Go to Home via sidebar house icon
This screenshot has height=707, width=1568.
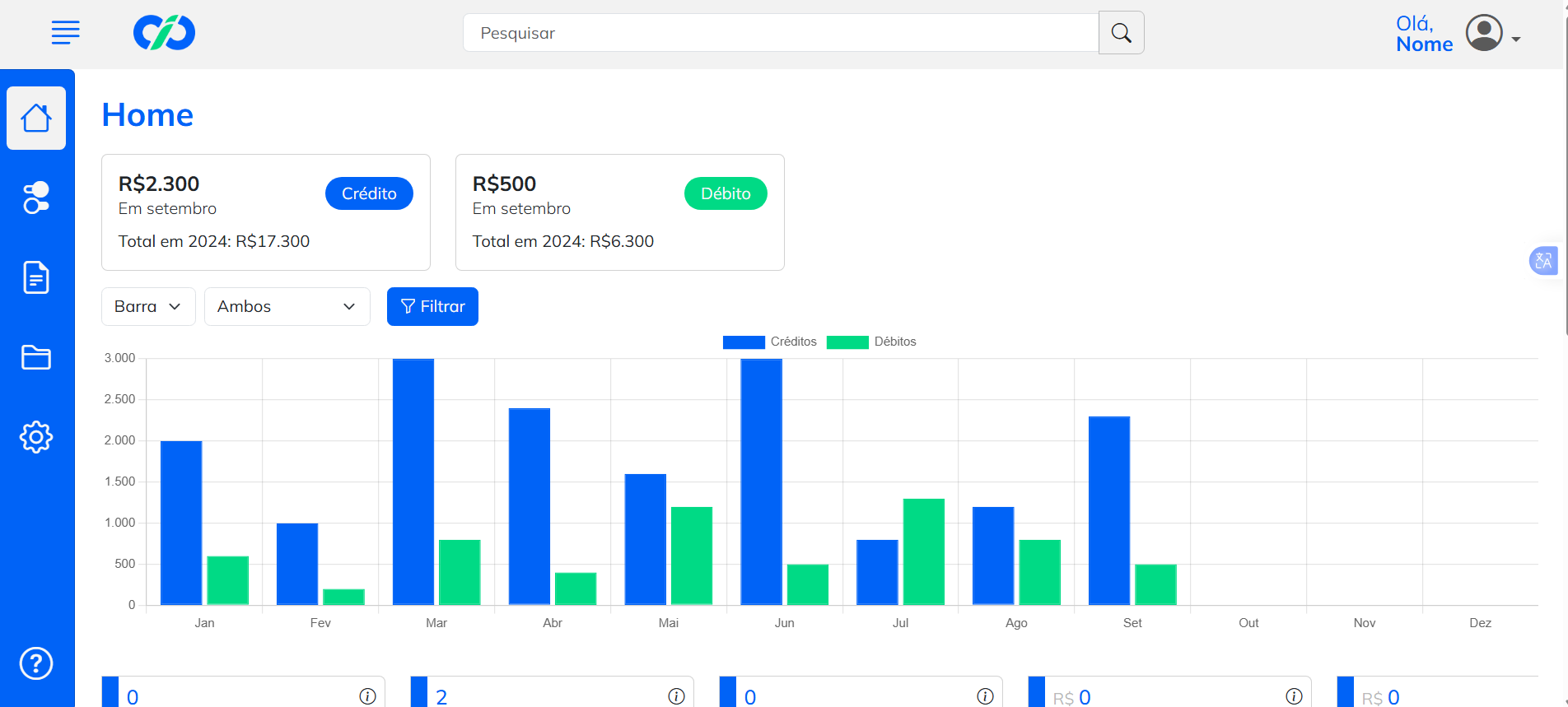point(36,118)
